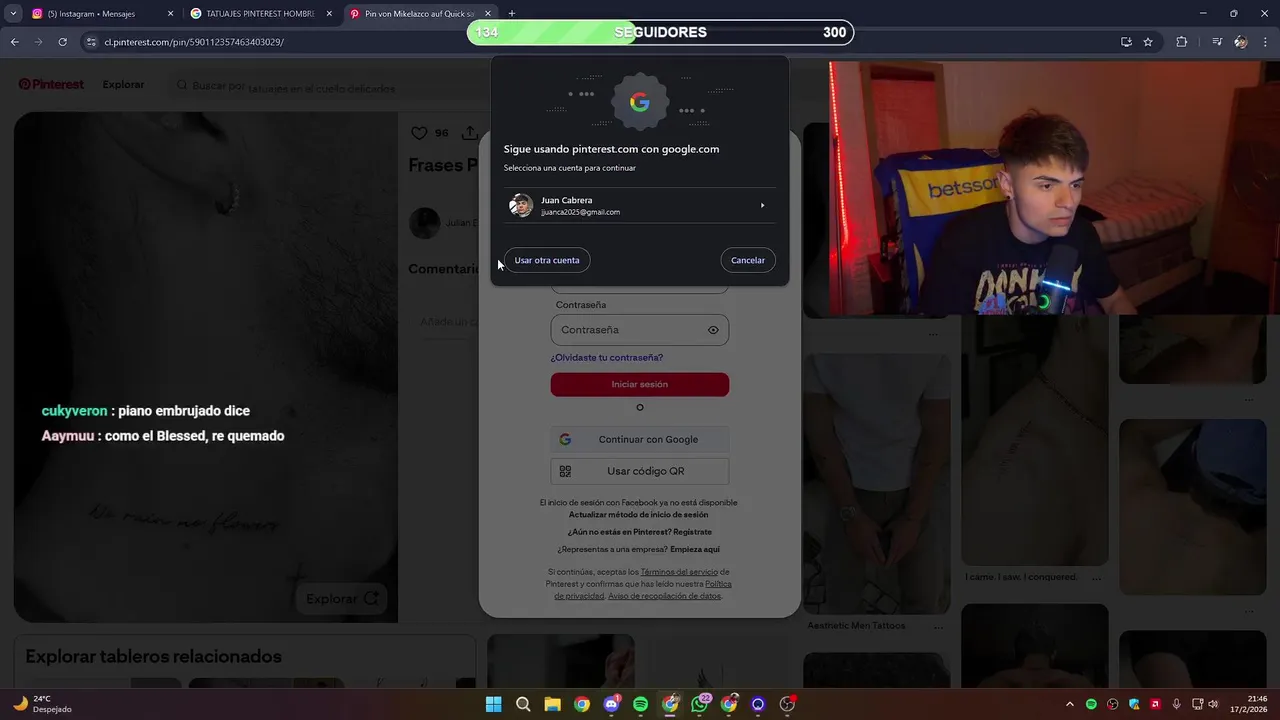Like the pin with the heart icon

click(x=419, y=133)
